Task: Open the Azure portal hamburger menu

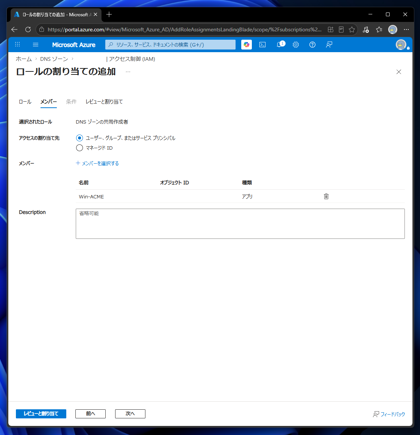Action: point(35,45)
